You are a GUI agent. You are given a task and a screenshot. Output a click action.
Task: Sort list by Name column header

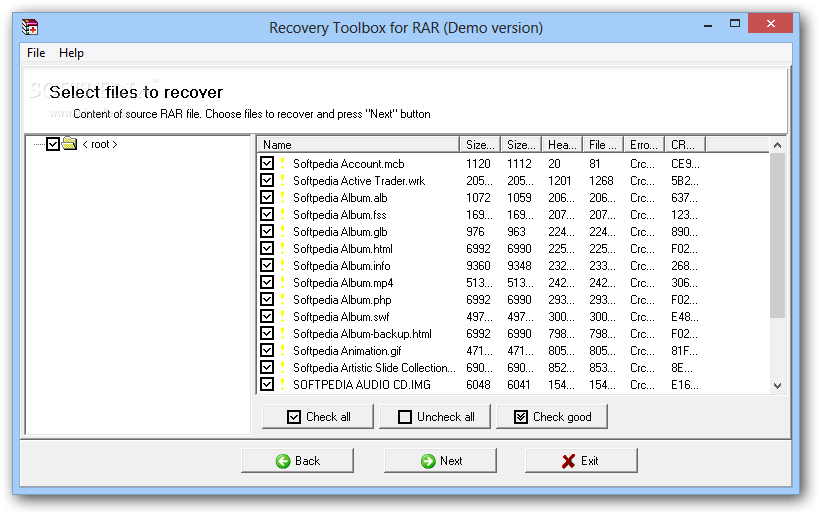358,145
